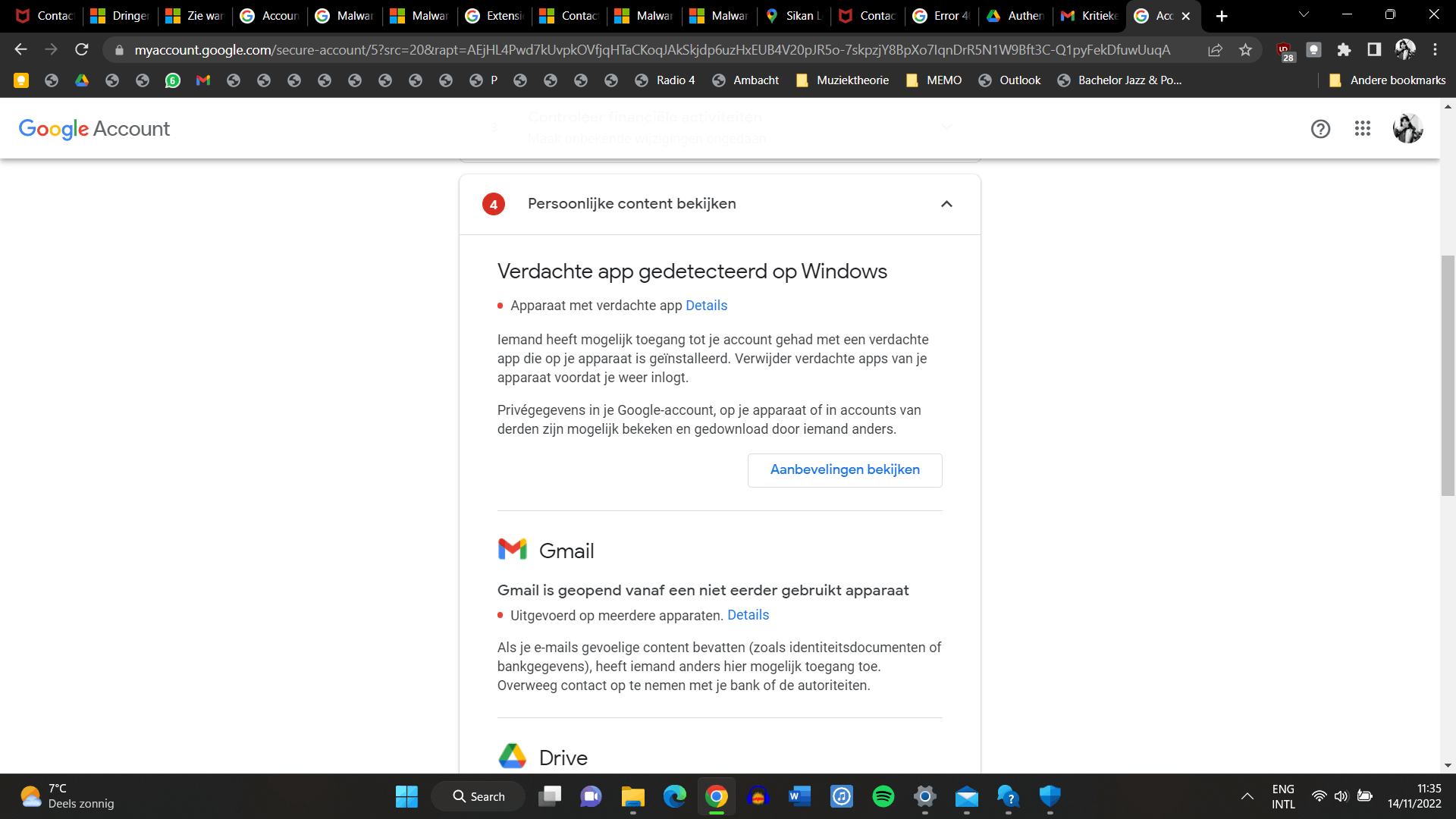
Task: Open Details link under Gmail section
Action: (x=748, y=615)
